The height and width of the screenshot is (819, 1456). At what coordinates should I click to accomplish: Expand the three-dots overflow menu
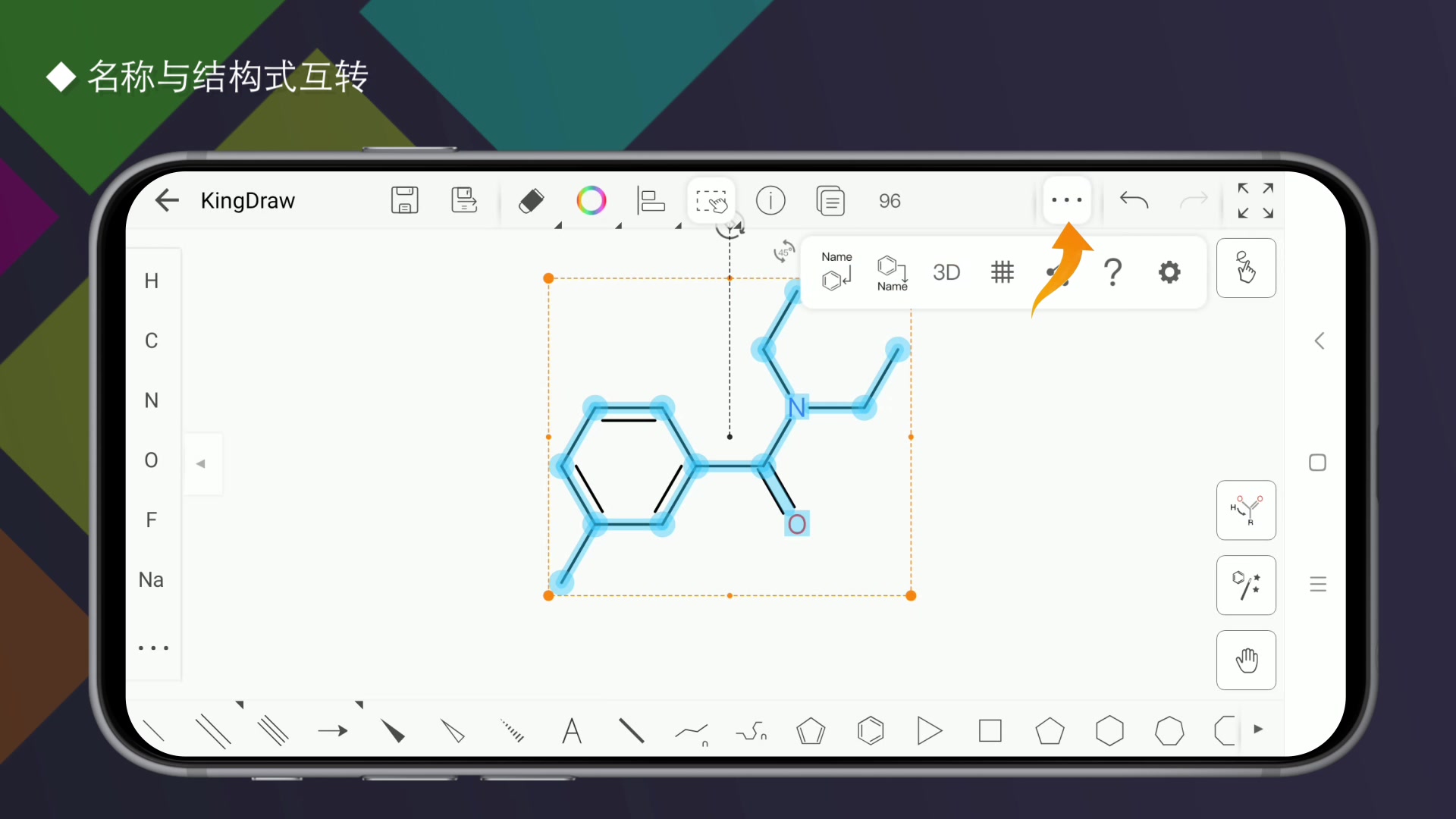[x=1066, y=201]
